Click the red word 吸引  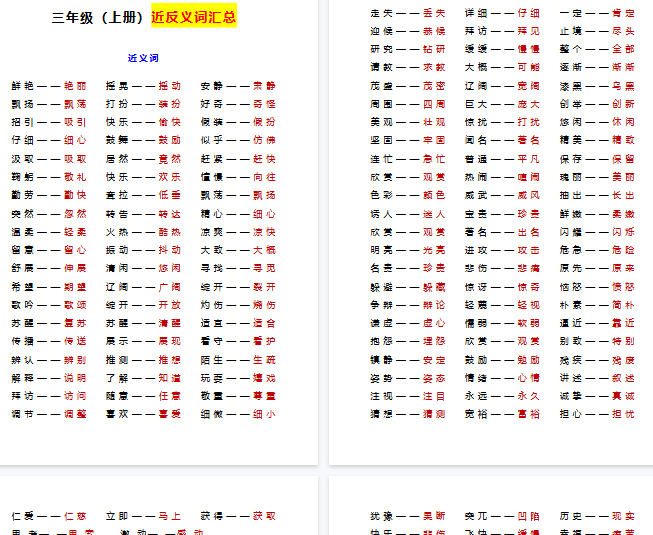coord(75,122)
